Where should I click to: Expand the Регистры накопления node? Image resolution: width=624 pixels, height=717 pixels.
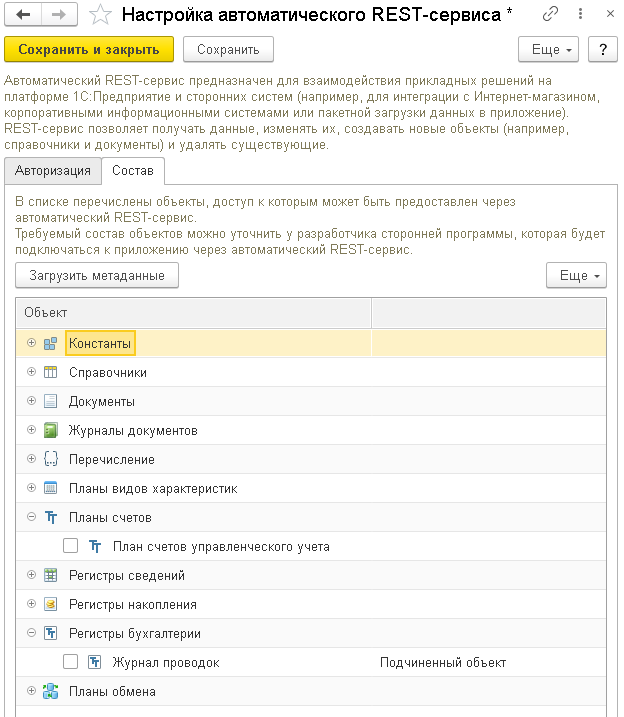coord(31,603)
